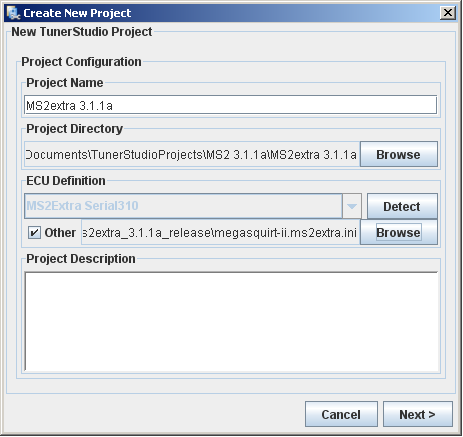
Task: Proceed with the Next > button
Action: click(418, 414)
